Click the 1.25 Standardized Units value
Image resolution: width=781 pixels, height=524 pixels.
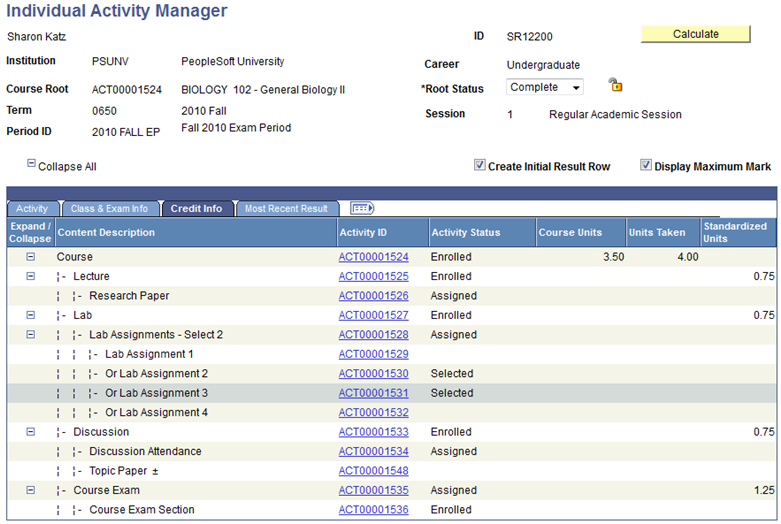tap(765, 490)
